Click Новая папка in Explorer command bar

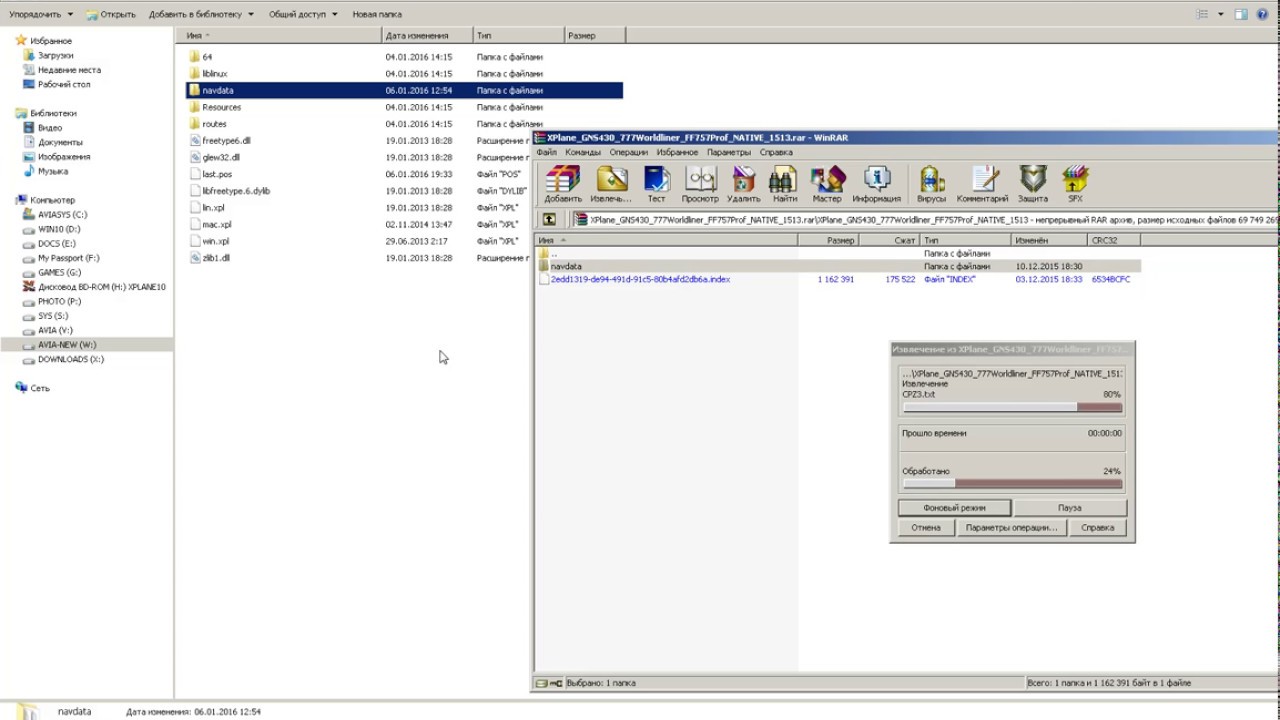pyautogui.click(x=377, y=14)
